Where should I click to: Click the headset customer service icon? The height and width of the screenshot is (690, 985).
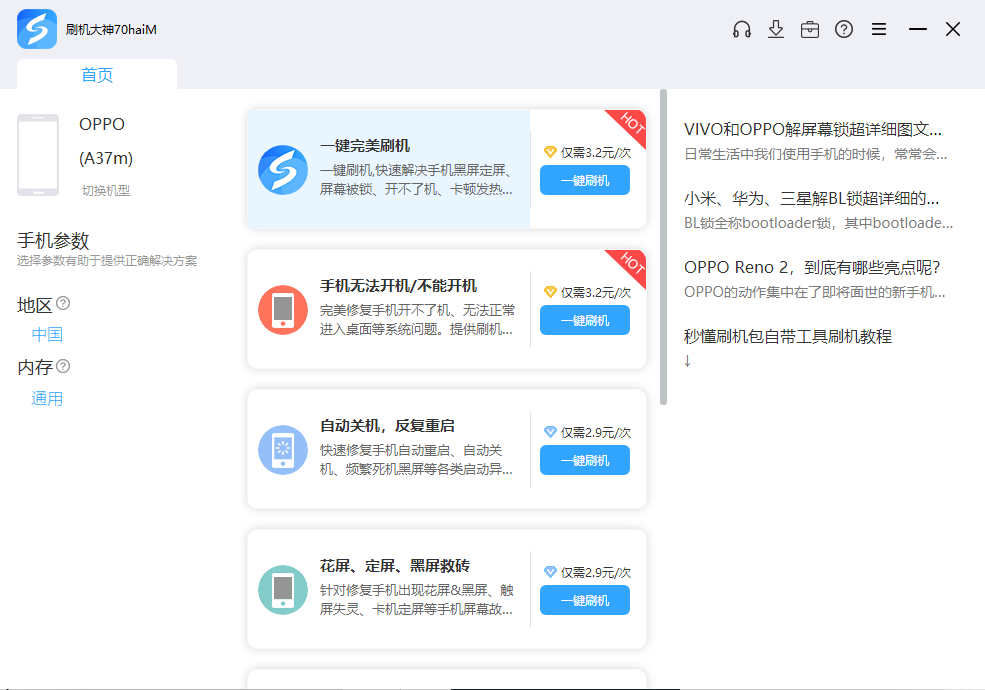(x=741, y=29)
